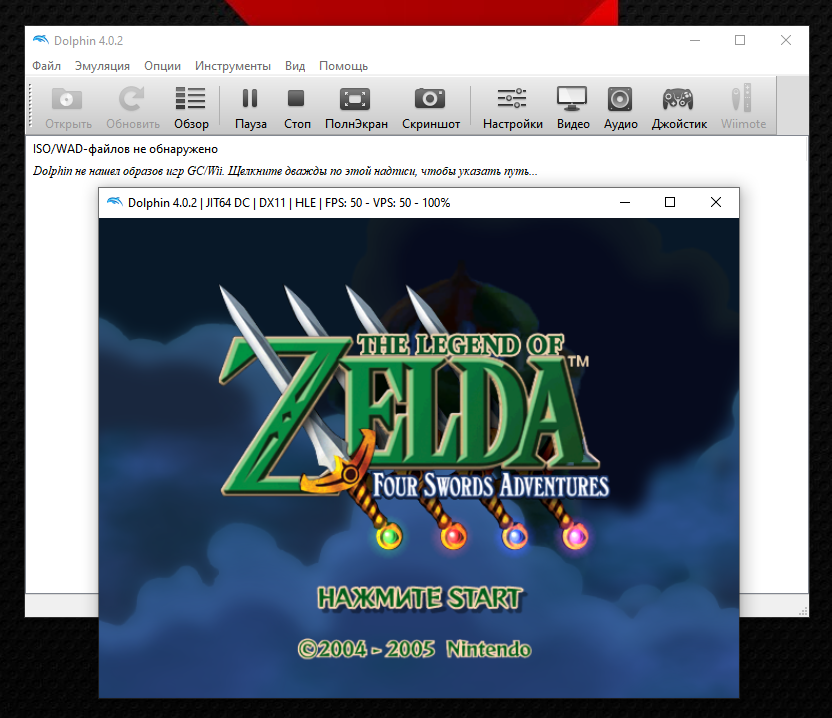The height and width of the screenshot is (718, 832).
Task: Open the Опции menu
Action: coord(162,66)
